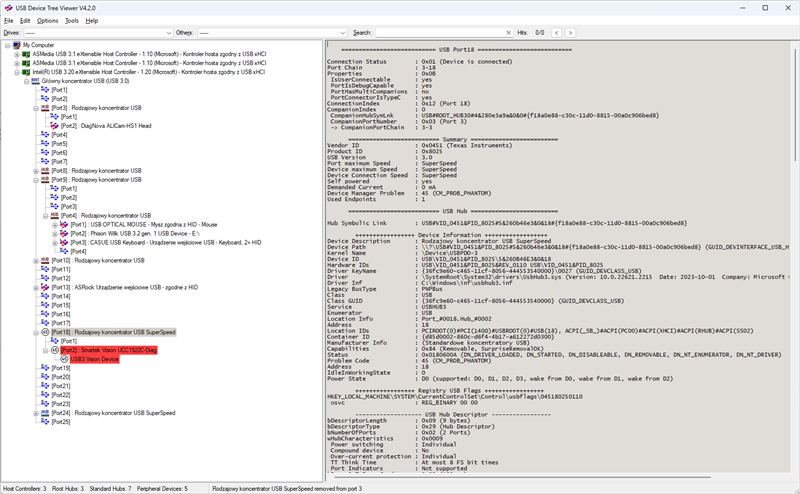Go to next search hit
The image size is (800, 494).
(x=570, y=33)
